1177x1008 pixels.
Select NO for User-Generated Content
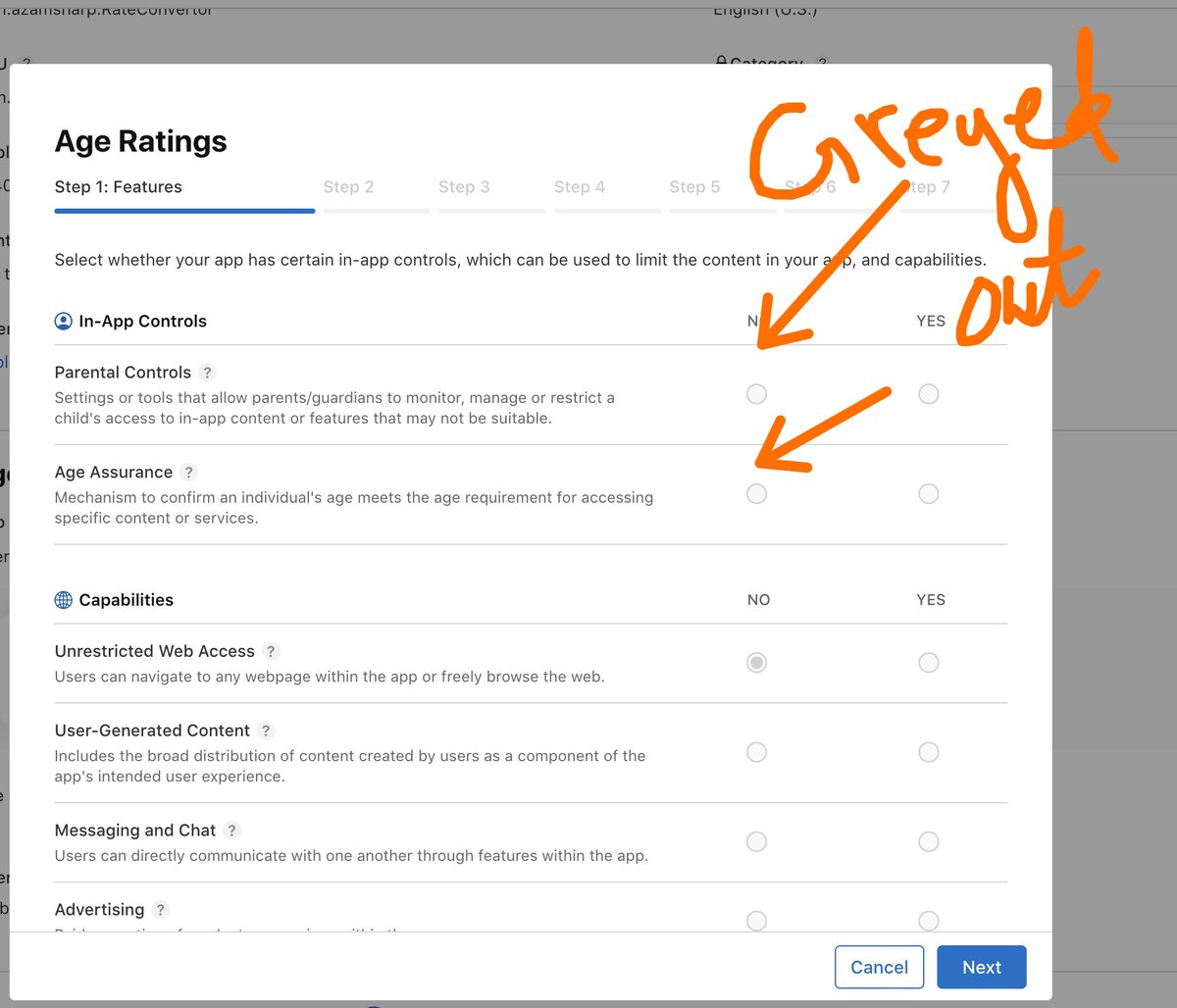click(x=756, y=752)
